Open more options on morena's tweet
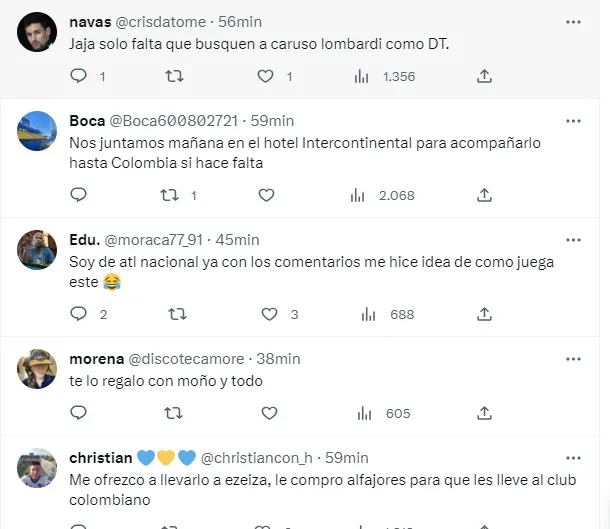This screenshot has width=610, height=529. (x=573, y=358)
